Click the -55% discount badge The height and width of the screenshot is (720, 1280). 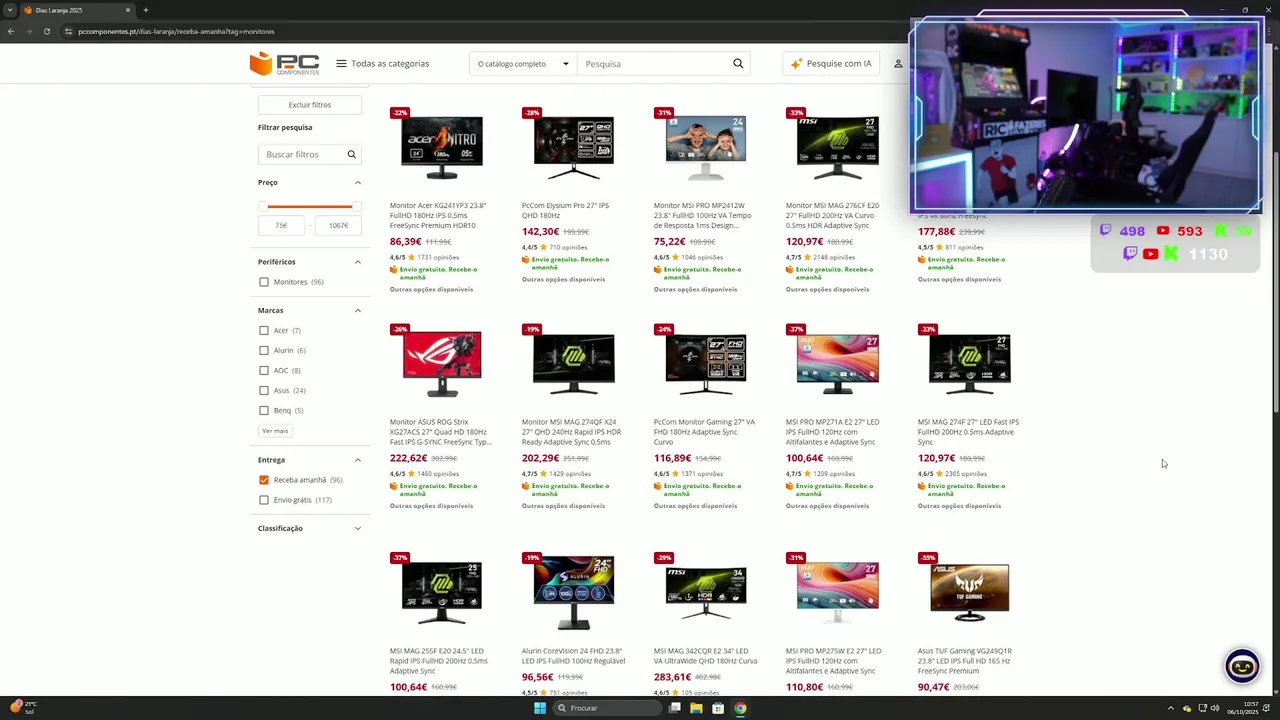point(928,558)
